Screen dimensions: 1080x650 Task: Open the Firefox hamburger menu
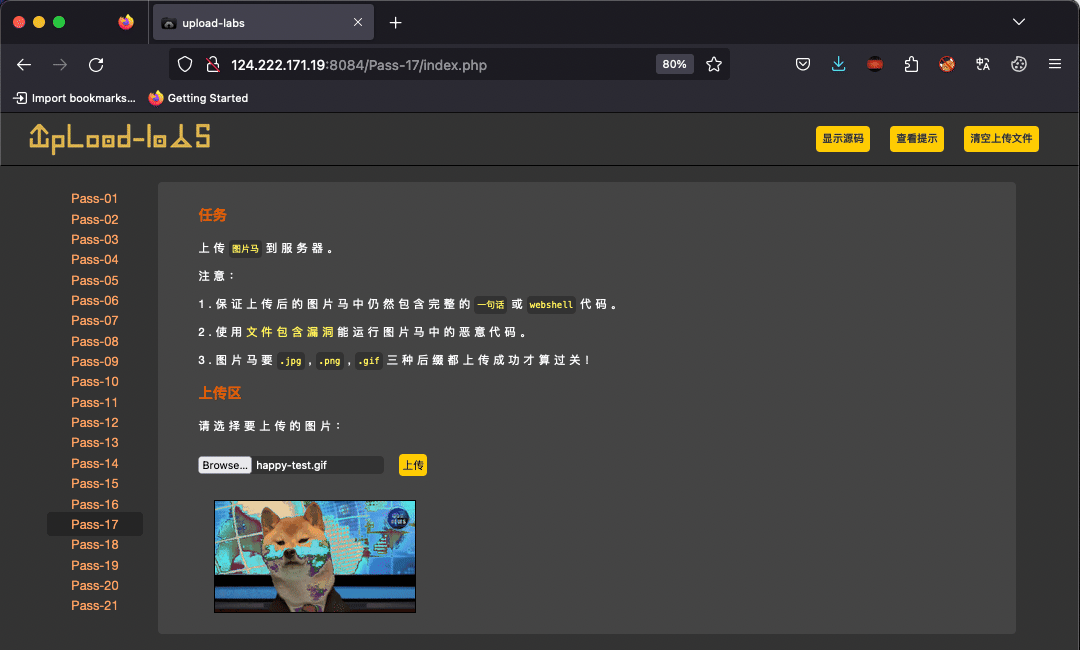pos(1055,64)
